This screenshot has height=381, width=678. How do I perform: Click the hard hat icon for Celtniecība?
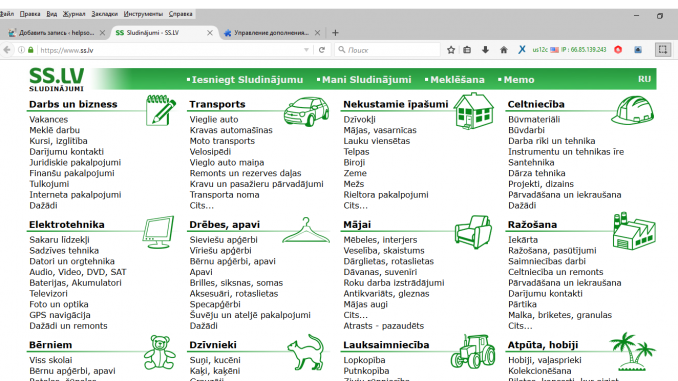coord(633,111)
